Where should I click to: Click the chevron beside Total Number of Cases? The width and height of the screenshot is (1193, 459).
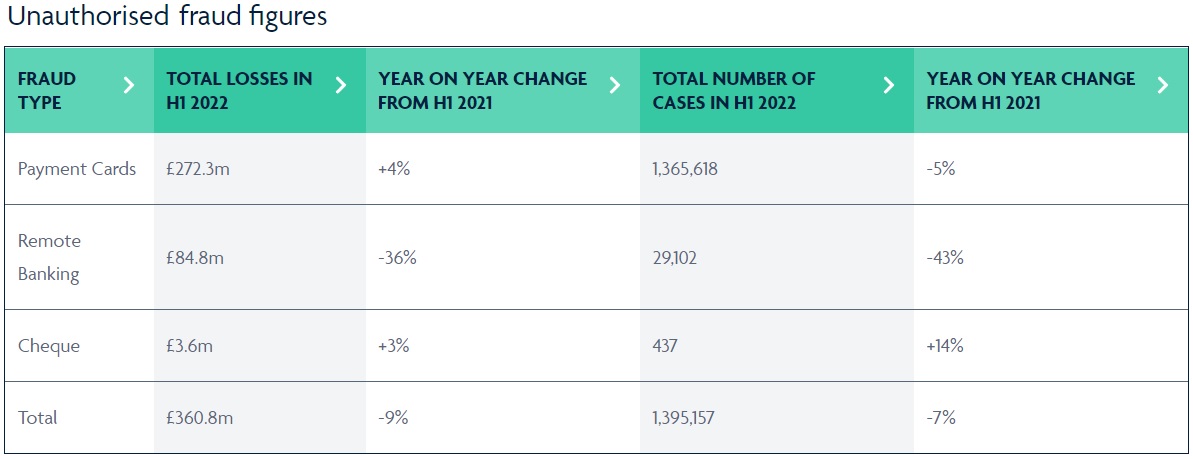tap(889, 86)
